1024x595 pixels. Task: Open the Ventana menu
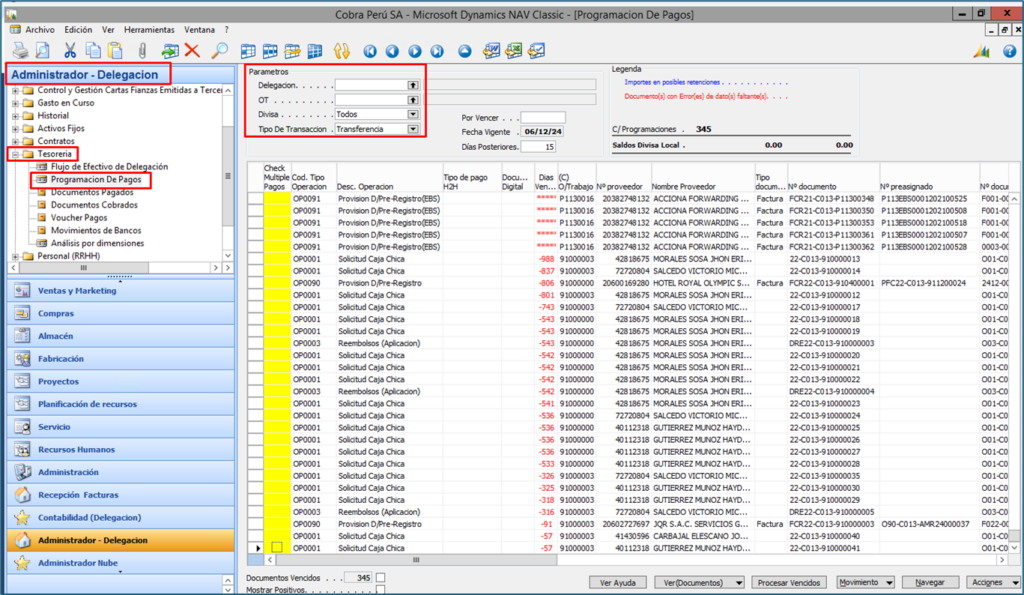199,29
